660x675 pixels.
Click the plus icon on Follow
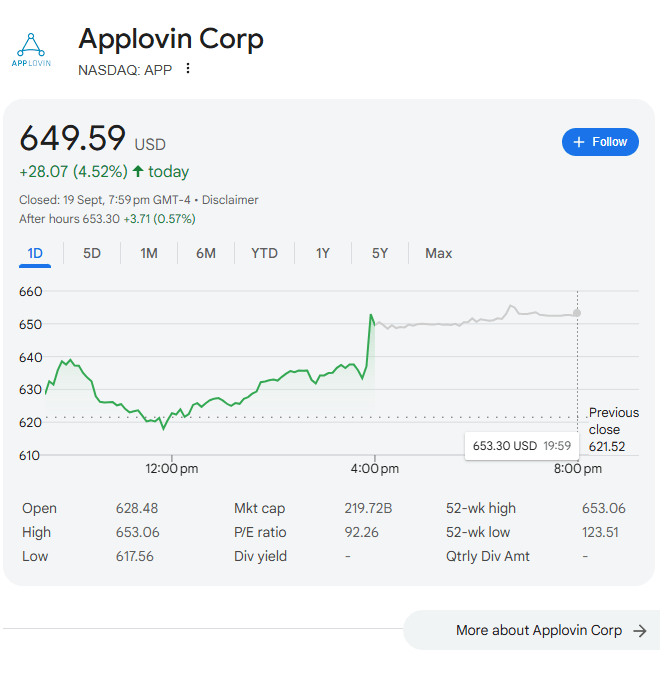[x=579, y=142]
